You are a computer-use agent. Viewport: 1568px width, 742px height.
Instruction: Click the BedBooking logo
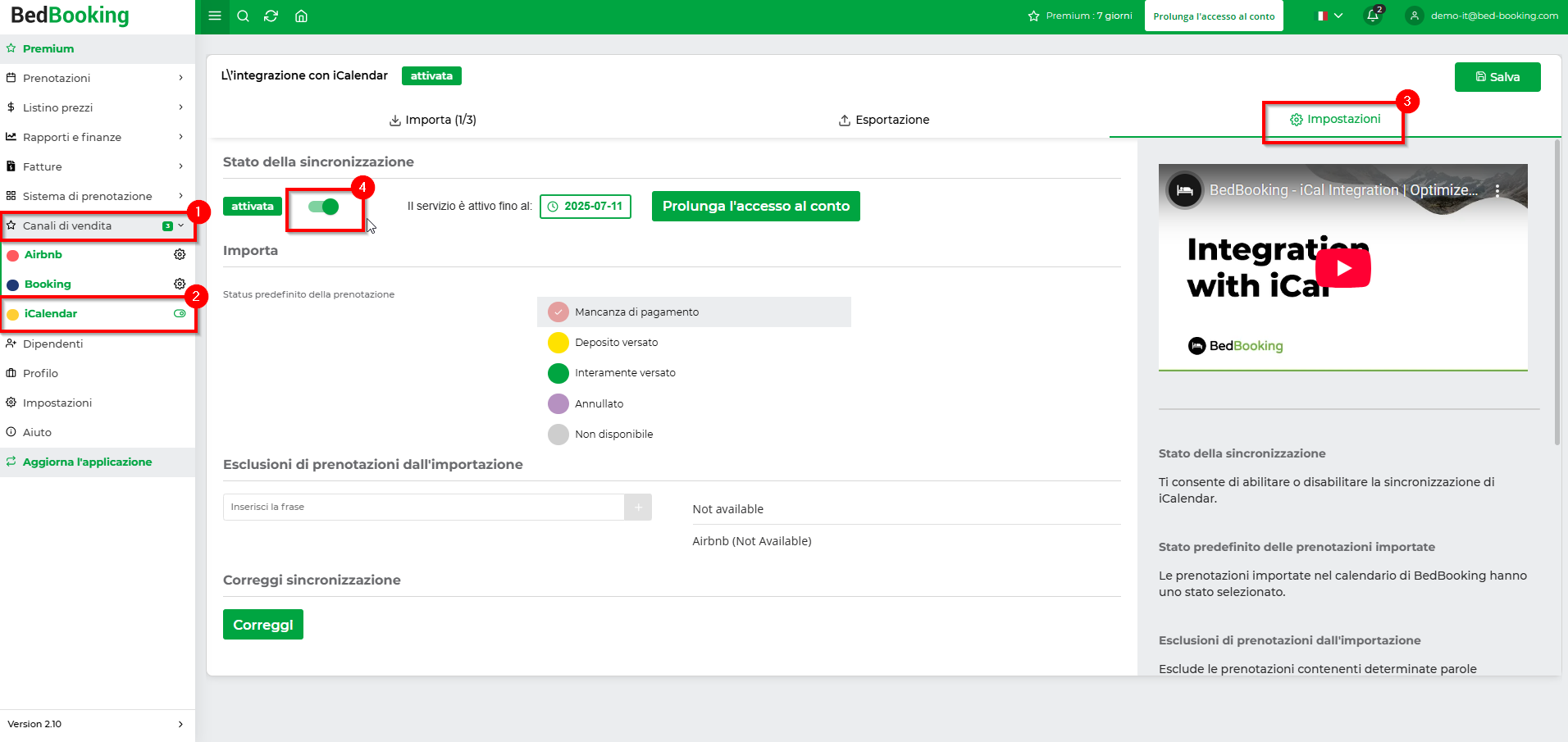(x=70, y=16)
